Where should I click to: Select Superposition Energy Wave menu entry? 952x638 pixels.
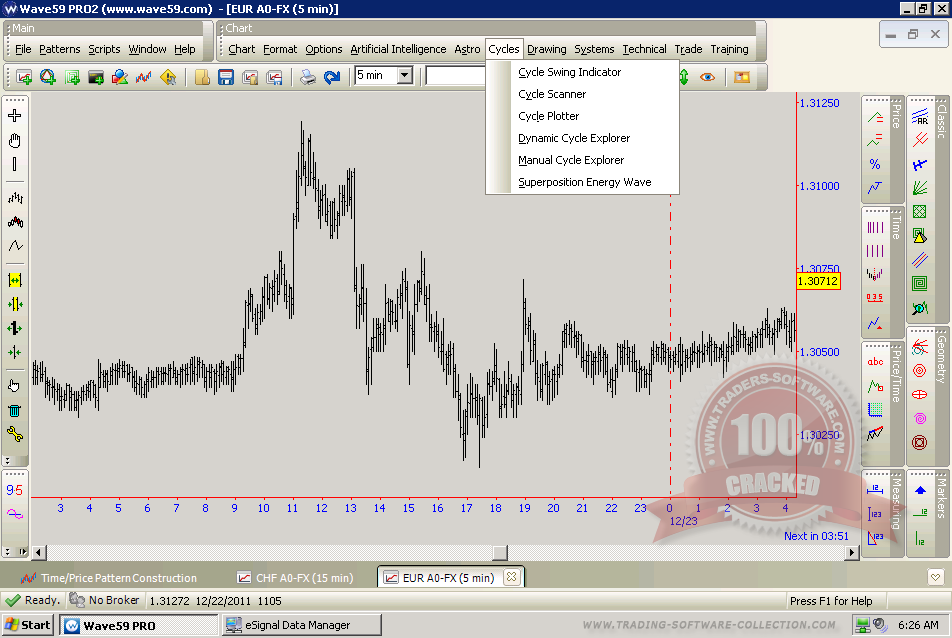pyautogui.click(x=584, y=182)
